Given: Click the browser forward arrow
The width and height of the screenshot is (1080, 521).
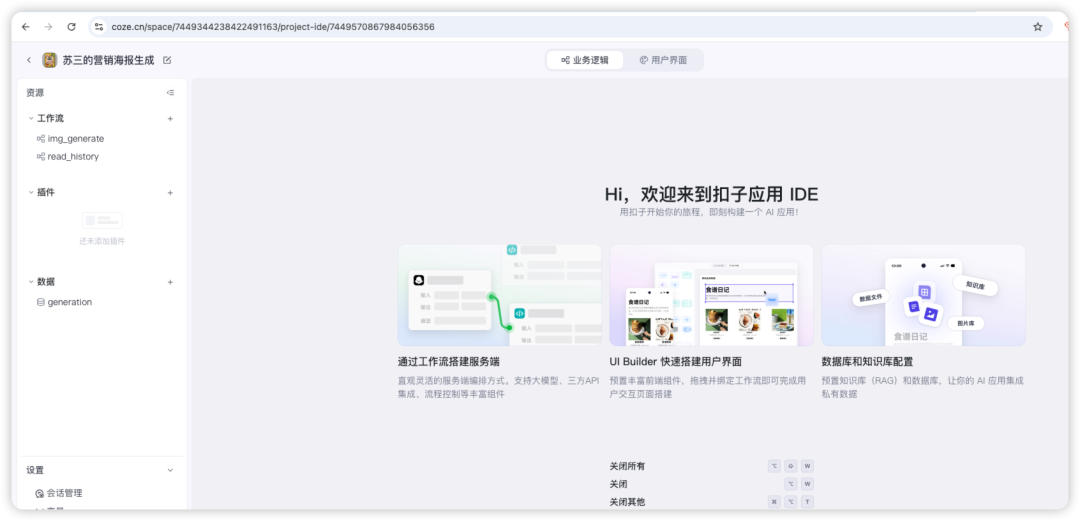Looking at the screenshot, I should pyautogui.click(x=48, y=27).
